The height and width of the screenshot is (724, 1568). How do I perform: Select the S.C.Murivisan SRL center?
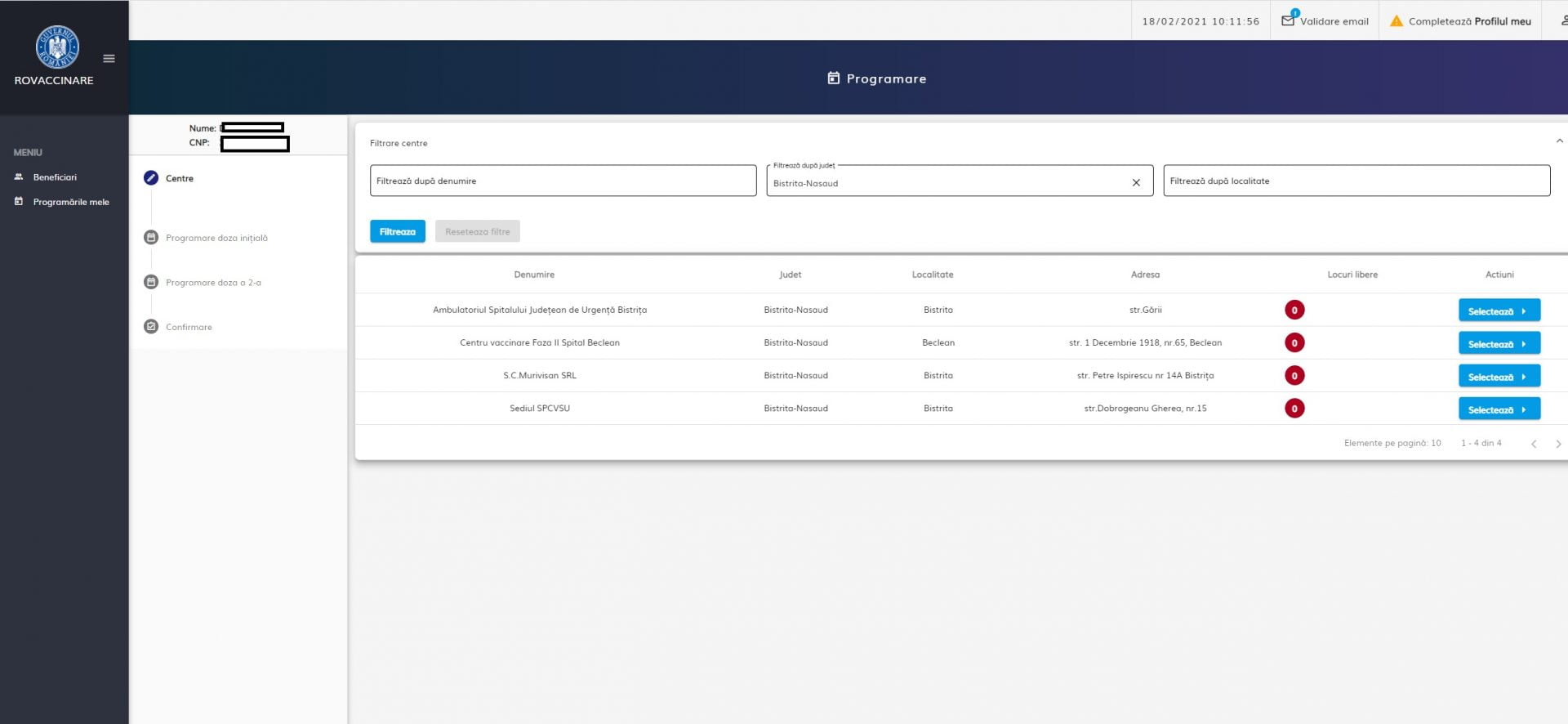click(x=1499, y=376)
